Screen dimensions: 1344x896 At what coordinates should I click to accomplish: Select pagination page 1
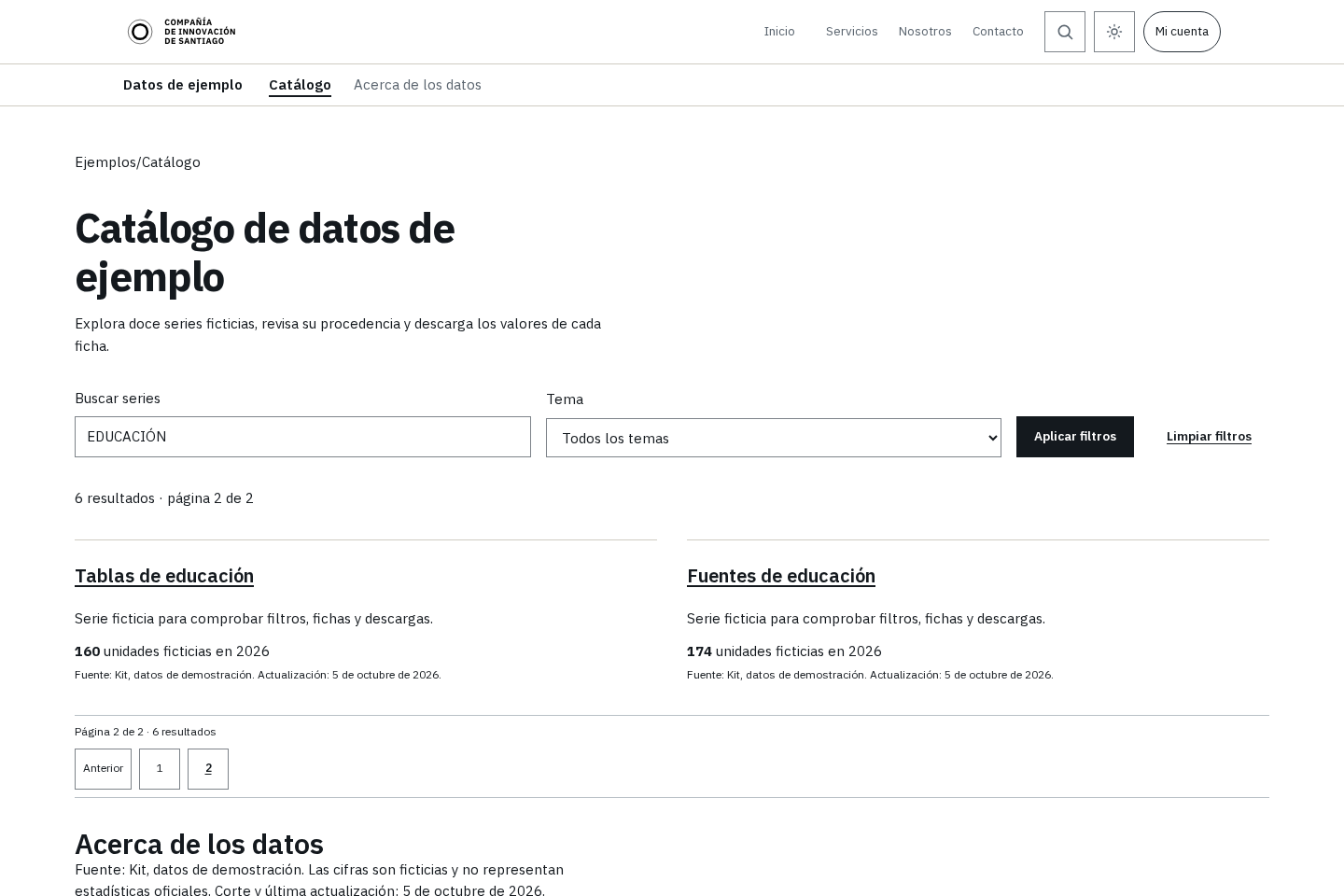160,769
